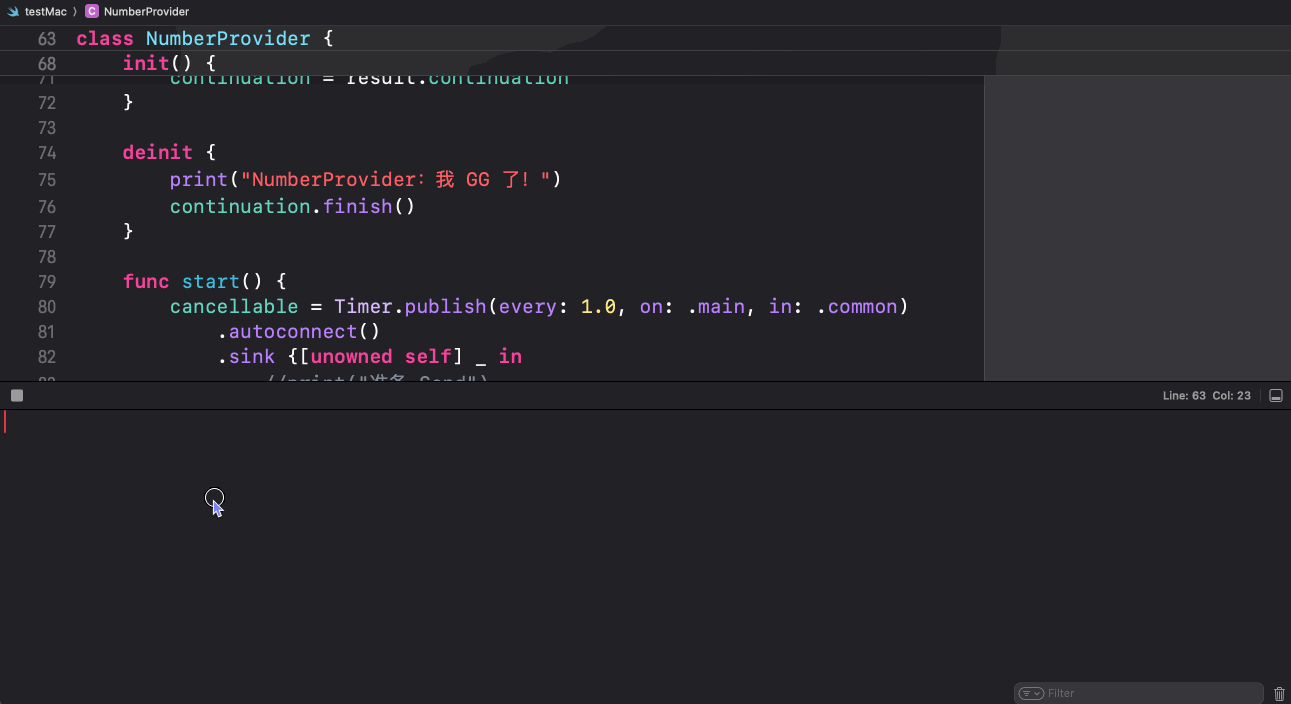Click the stop button in debug bar

[x=17, y=396]
